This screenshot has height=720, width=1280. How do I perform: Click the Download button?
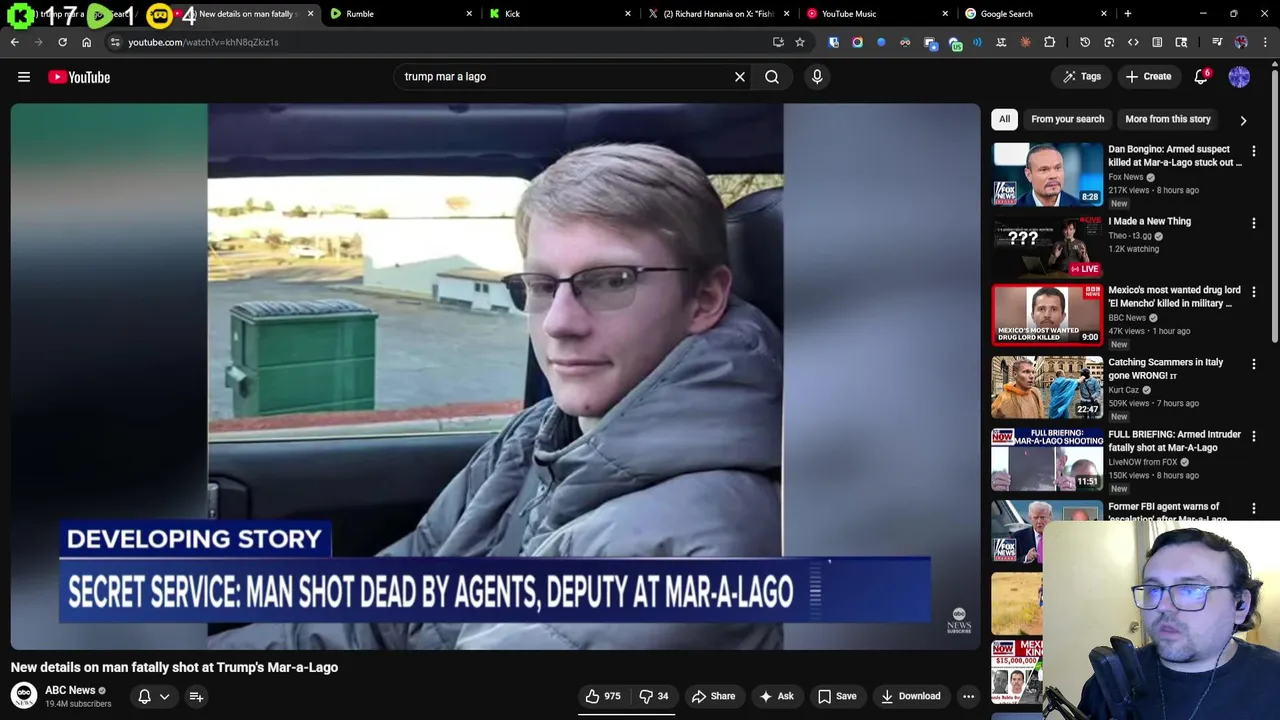[x=910, y=696]
